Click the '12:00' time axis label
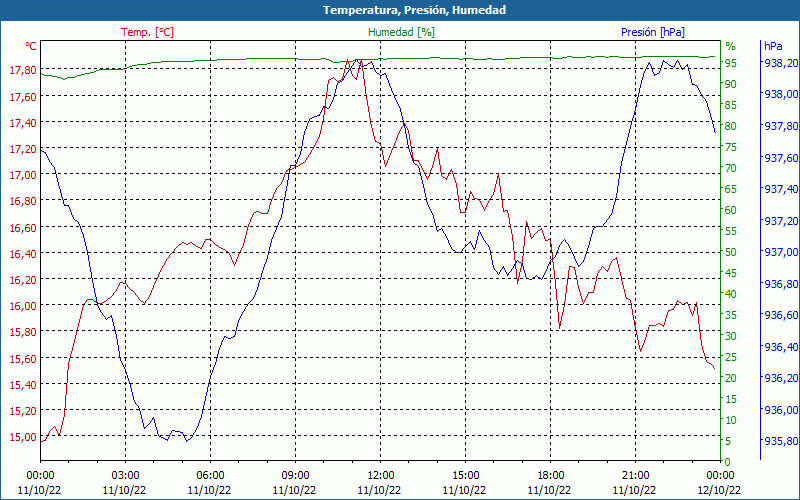Screen dimensions: 800x500 pyautogui.click(x=381, y=476)
